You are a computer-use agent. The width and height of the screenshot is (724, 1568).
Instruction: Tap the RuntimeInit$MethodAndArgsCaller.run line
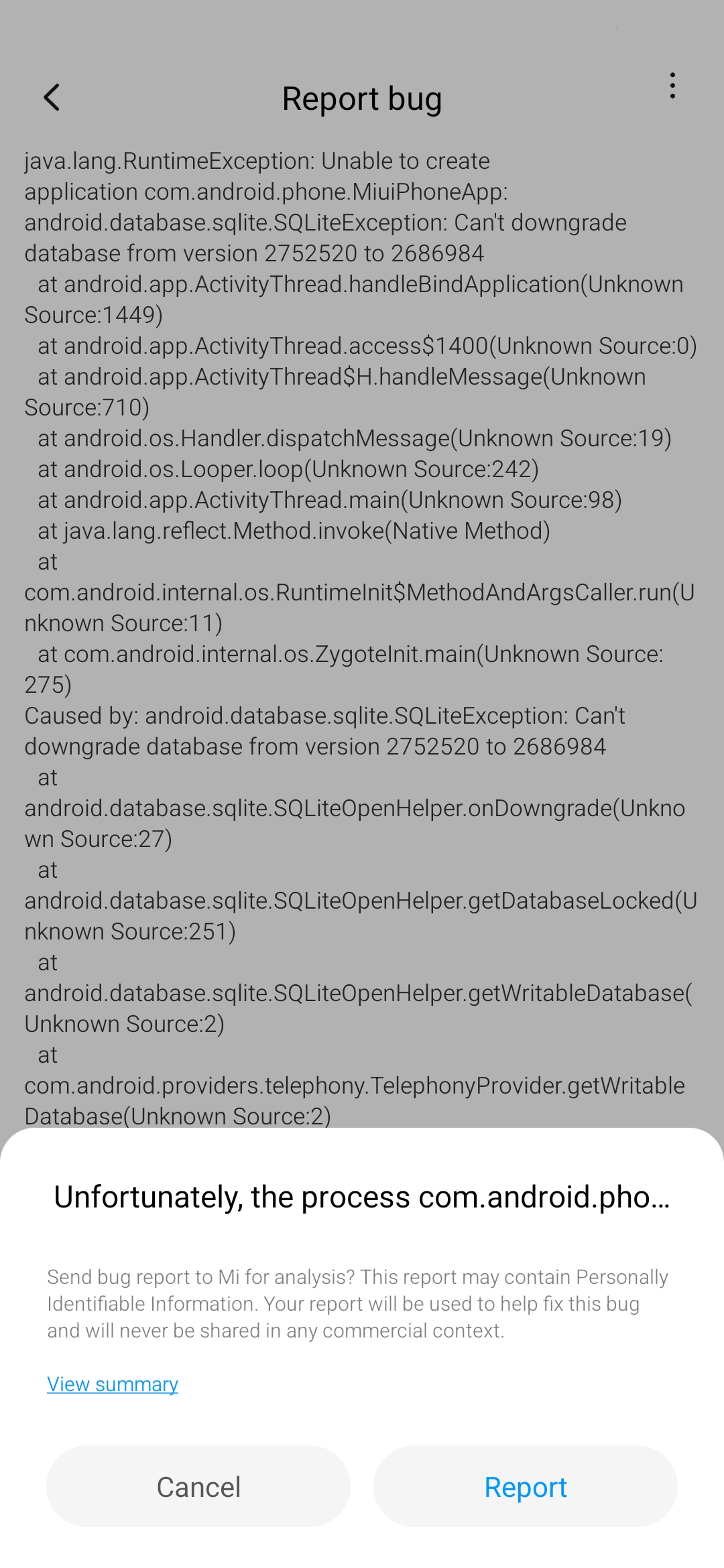[x=359, y=593]
